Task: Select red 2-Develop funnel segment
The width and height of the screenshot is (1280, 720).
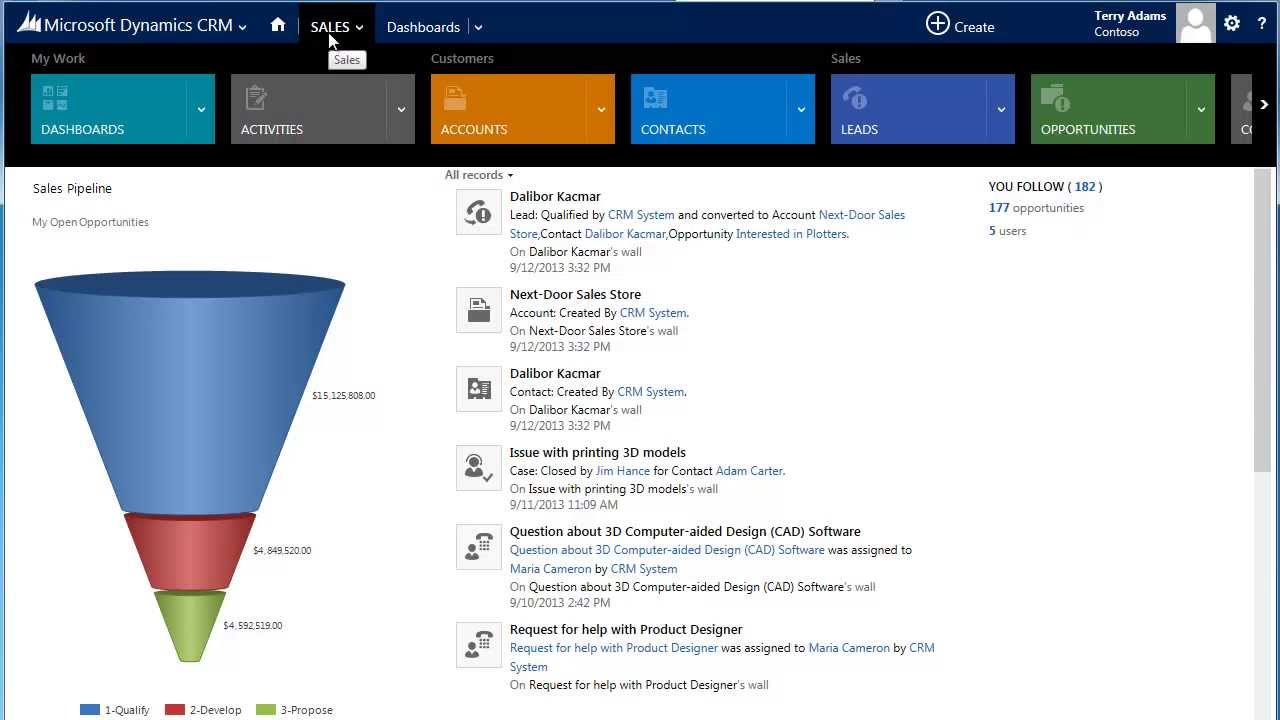Action: pos(190,552)
